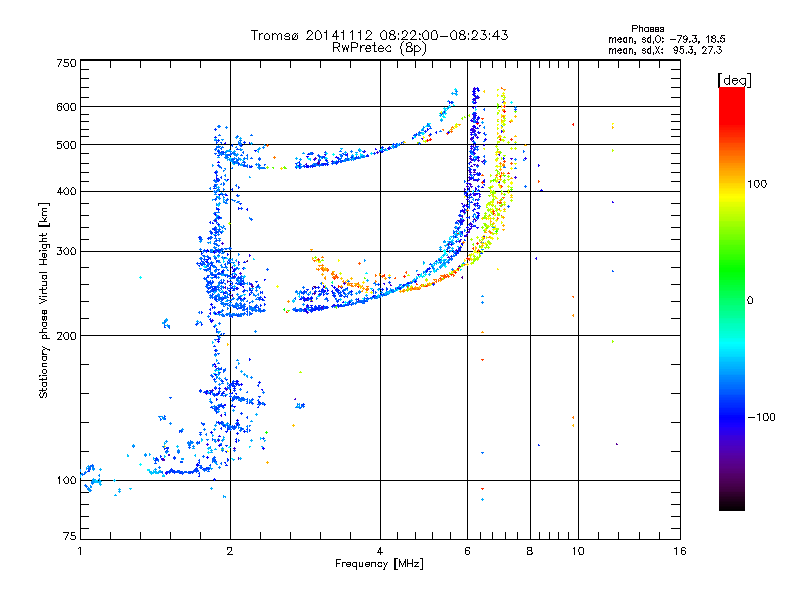Pick the black bottom of the phase colorbar
Screen dimensions: 800x600
732,505
